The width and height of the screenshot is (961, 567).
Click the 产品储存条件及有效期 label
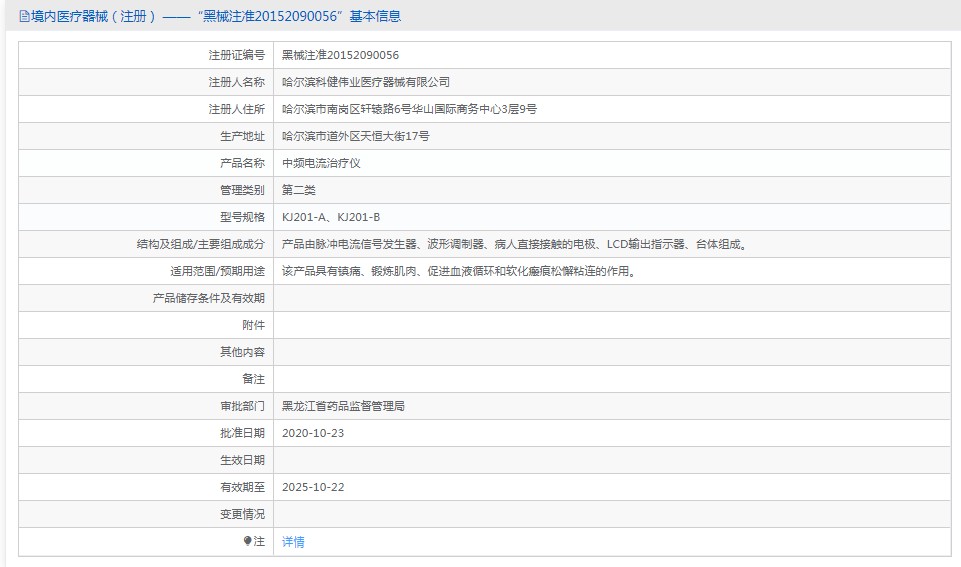pos(208,298)
